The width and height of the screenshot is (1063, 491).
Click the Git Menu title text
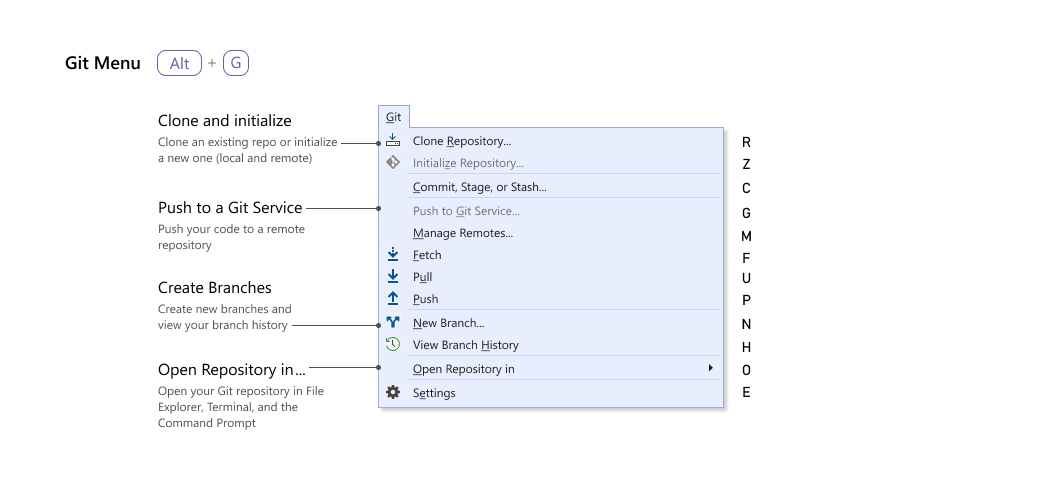(103, 63)
